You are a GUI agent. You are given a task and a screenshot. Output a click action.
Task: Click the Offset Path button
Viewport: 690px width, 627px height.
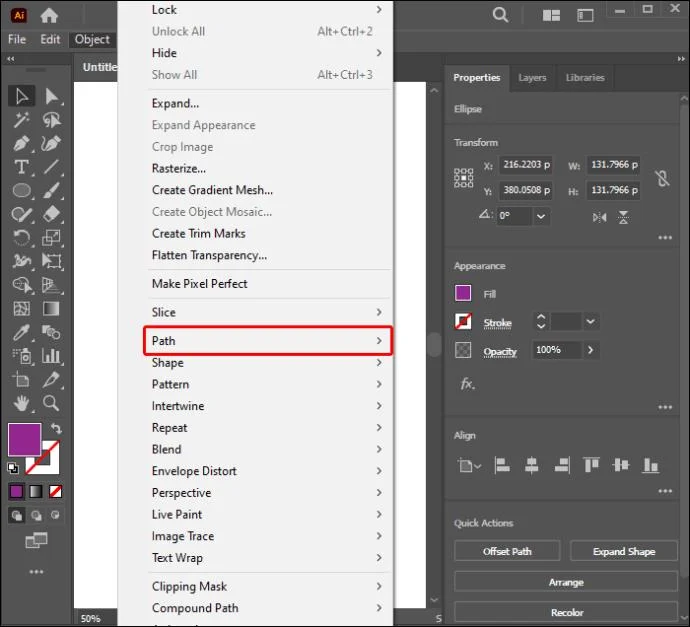tap(507, 551)
